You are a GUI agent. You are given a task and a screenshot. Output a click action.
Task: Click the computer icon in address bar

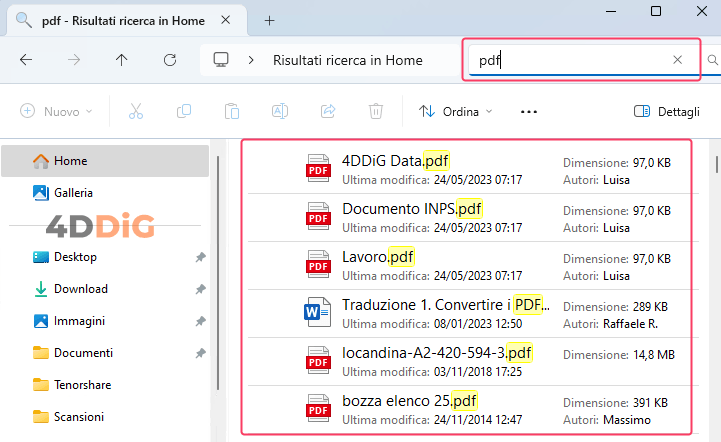[x=221, y=60]
